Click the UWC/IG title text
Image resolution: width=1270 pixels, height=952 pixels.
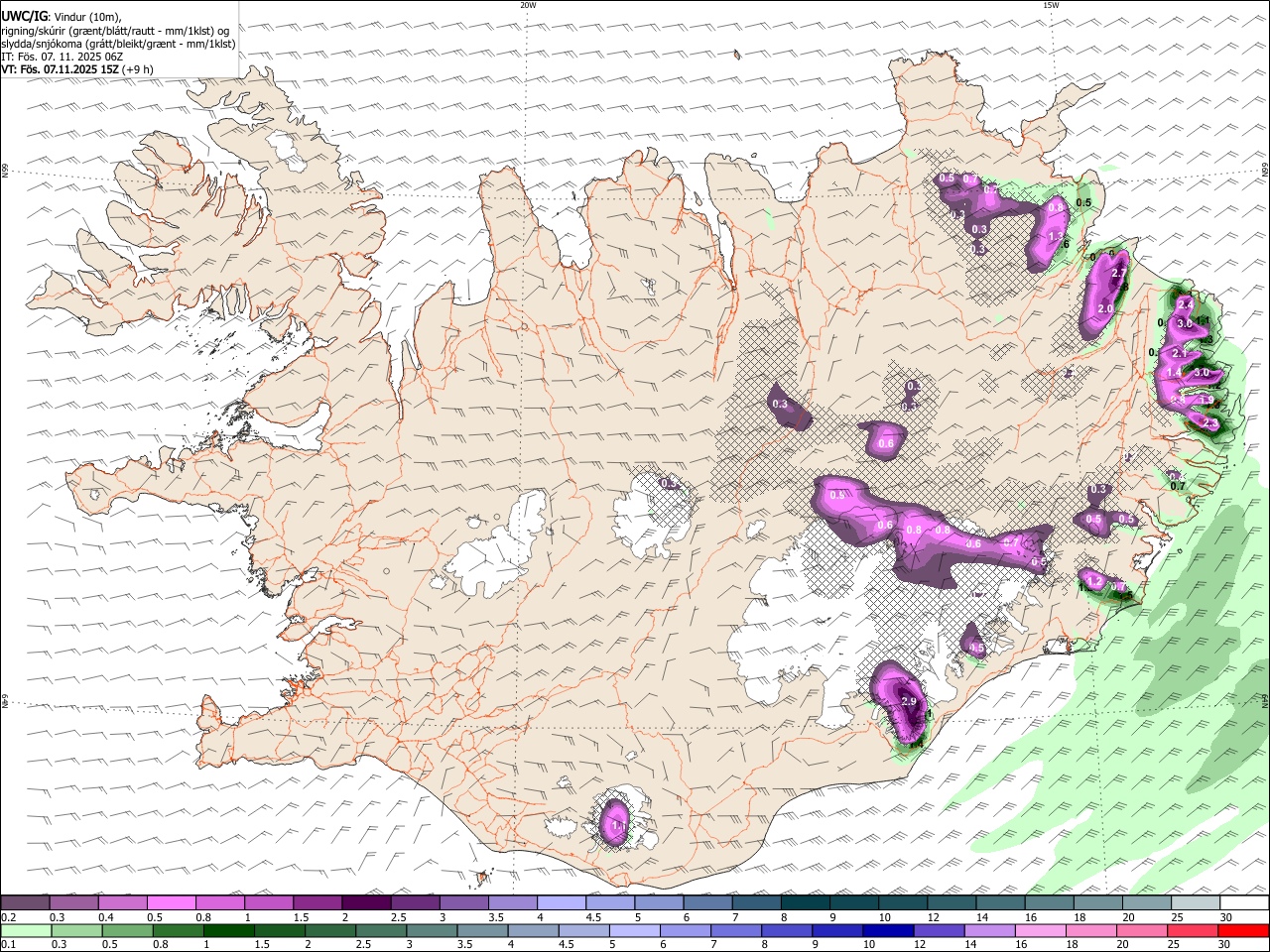coord(23,15)
